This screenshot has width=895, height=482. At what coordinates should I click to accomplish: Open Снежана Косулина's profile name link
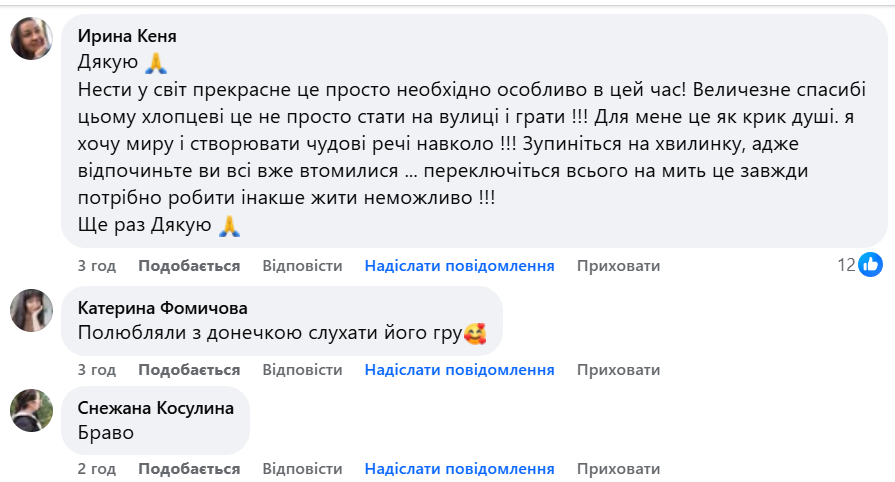(155, 407)
